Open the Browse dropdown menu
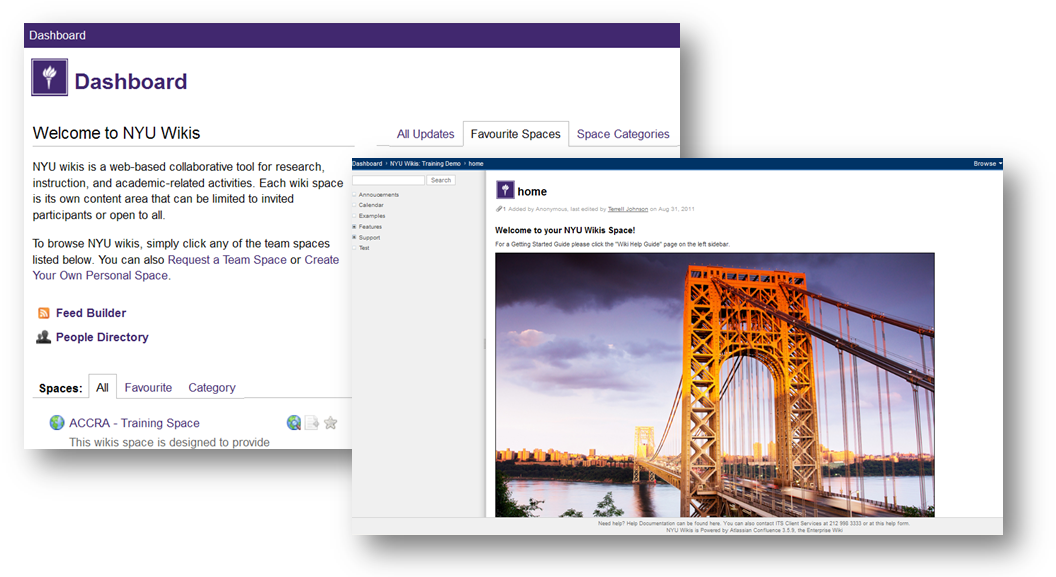Viewport: 1056px width, 577px height. [987, 163]
